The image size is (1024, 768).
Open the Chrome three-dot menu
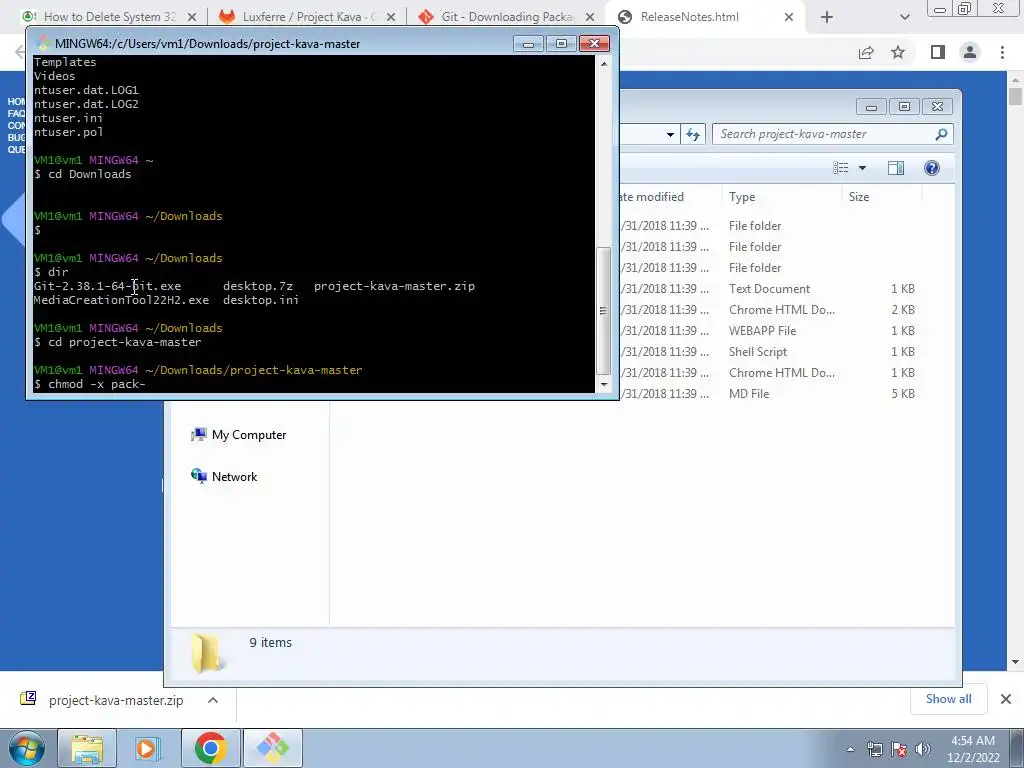(x=1002, y=52)
